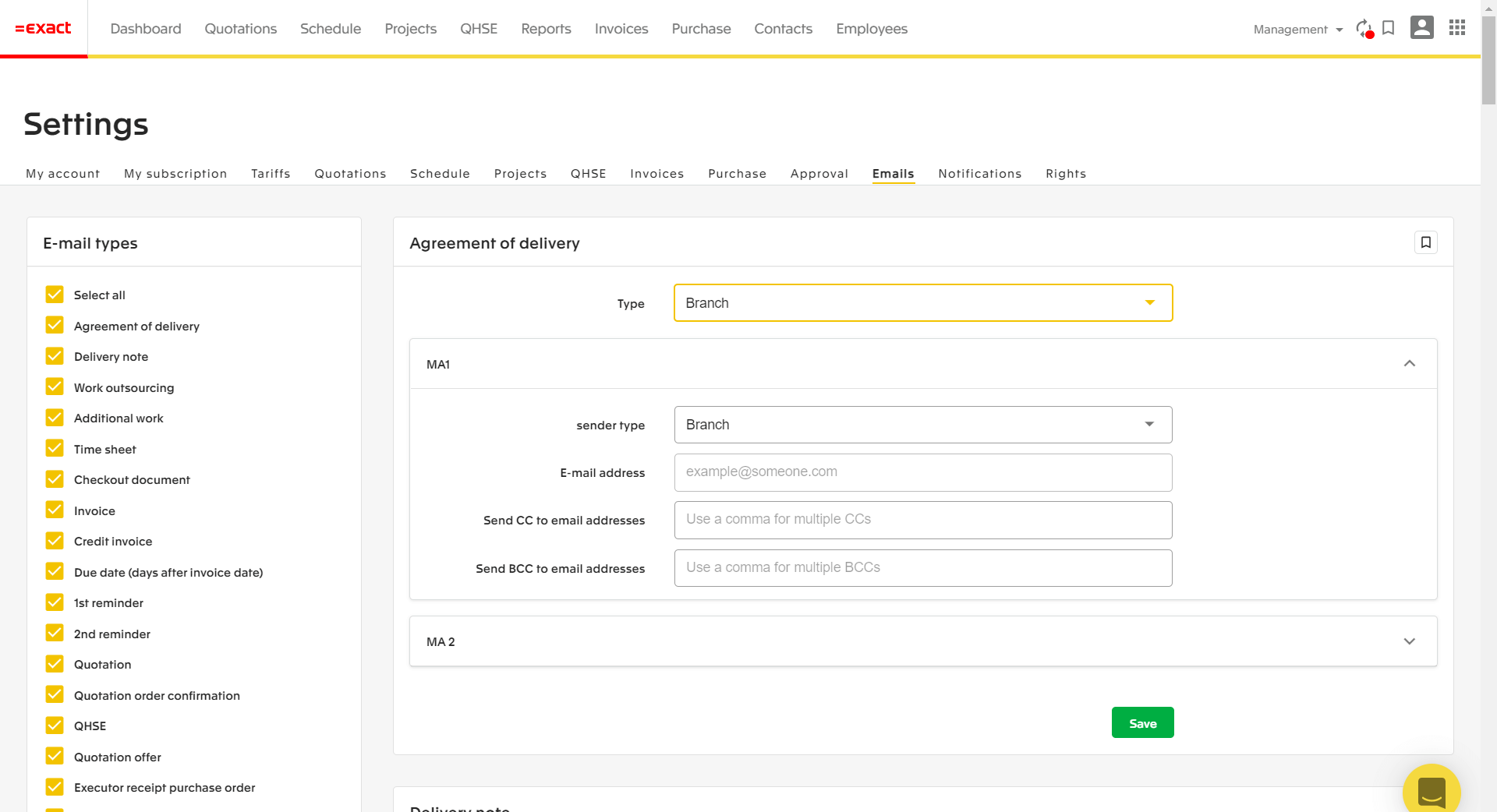1497x812 pixels.
Task: Click the bookmark icon in top navigation
Action: coord(1388,28)
